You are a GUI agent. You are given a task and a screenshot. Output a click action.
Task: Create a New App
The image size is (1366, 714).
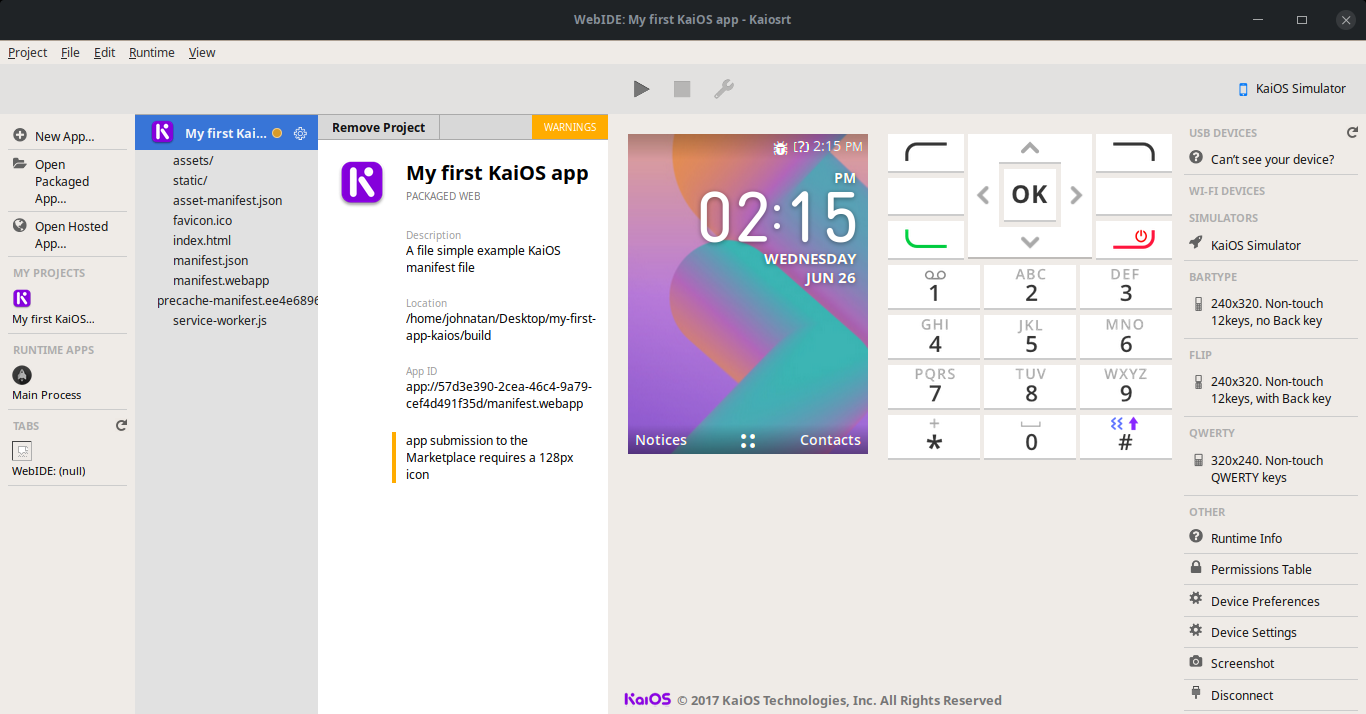tap(68, 136)
